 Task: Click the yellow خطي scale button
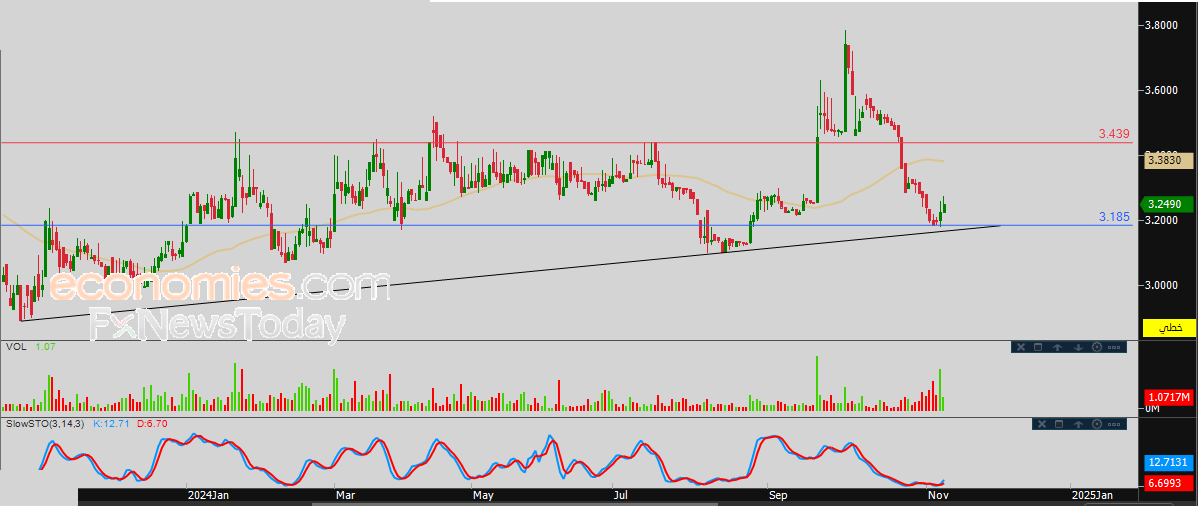pyautogui.click(x=1169, y=328)
